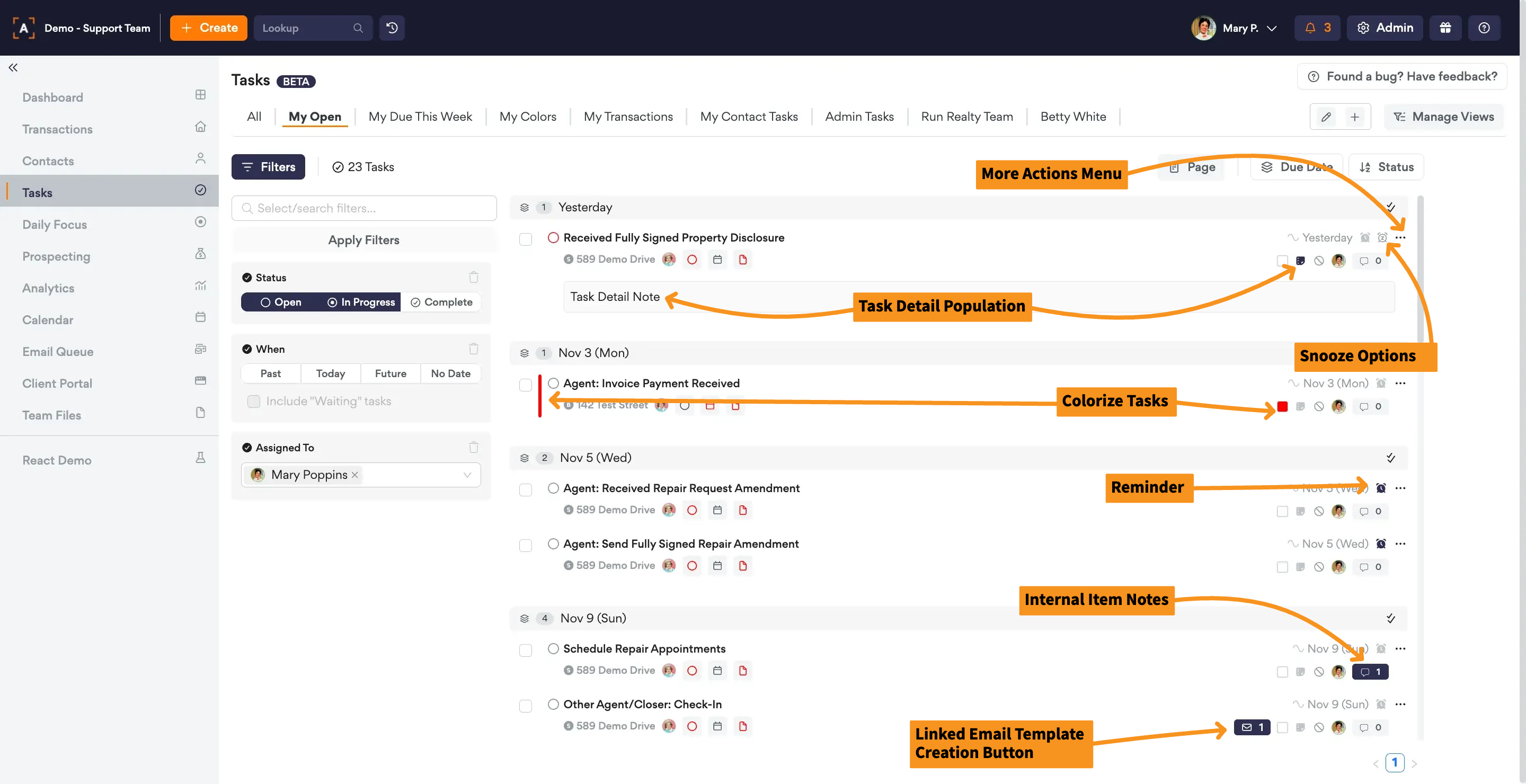Screen dimensions: 1526x784
Task: Toggle the Complete status filter
Action: pyautogui.click(x=441, y=302)
